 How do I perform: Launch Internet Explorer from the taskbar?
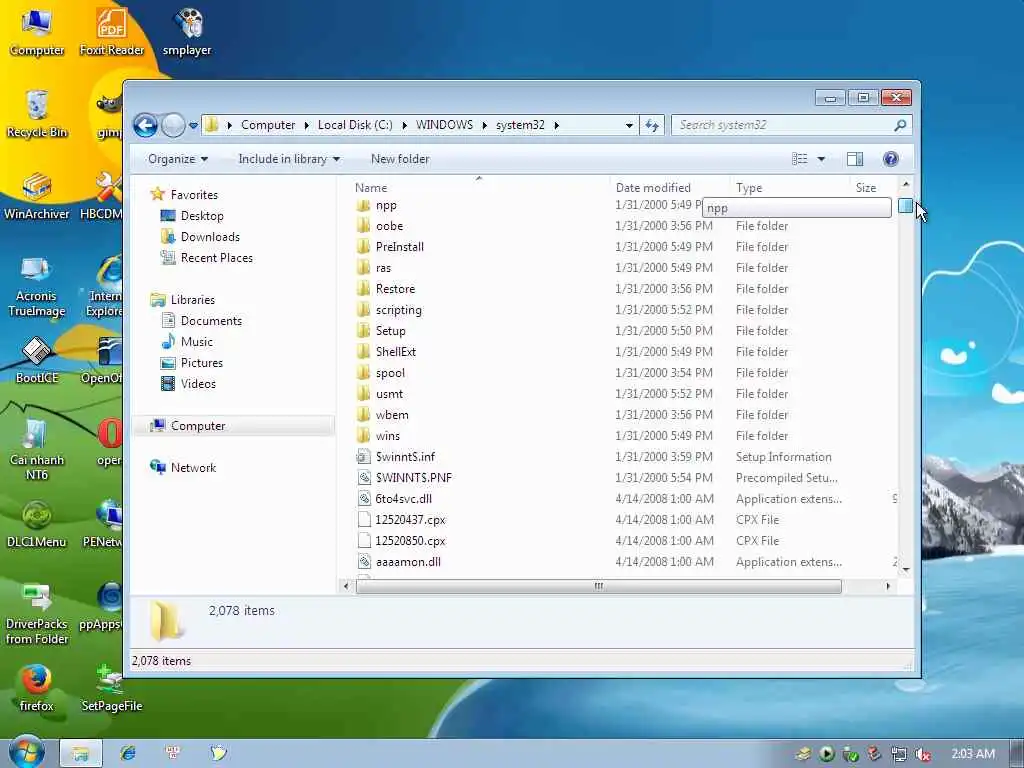(128, 753)
